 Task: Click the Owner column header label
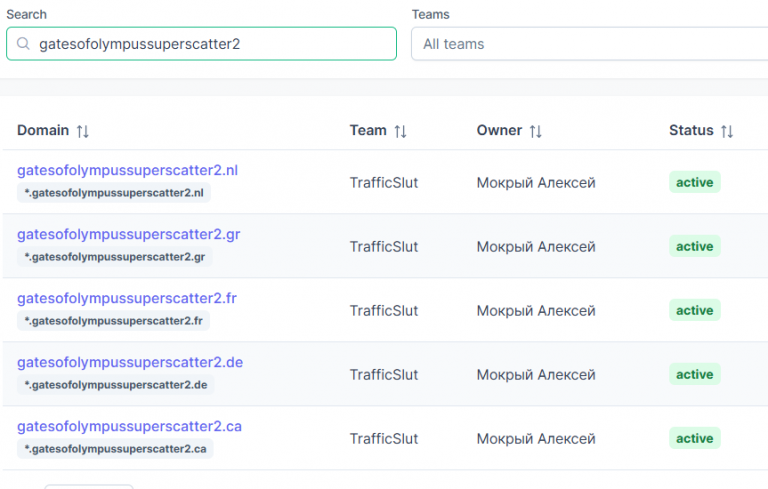[499, 130]
